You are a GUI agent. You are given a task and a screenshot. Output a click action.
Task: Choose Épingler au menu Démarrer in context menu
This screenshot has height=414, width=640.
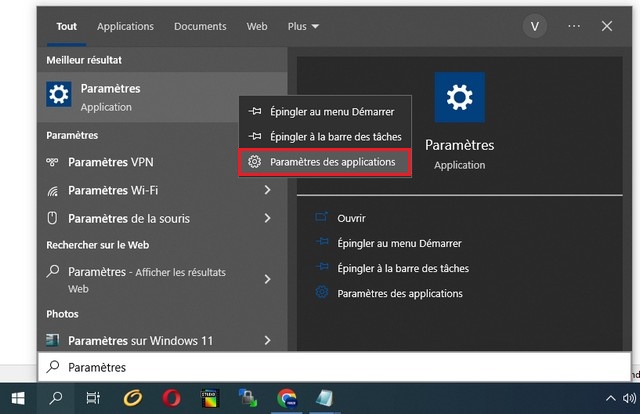(x=325, y=111)
